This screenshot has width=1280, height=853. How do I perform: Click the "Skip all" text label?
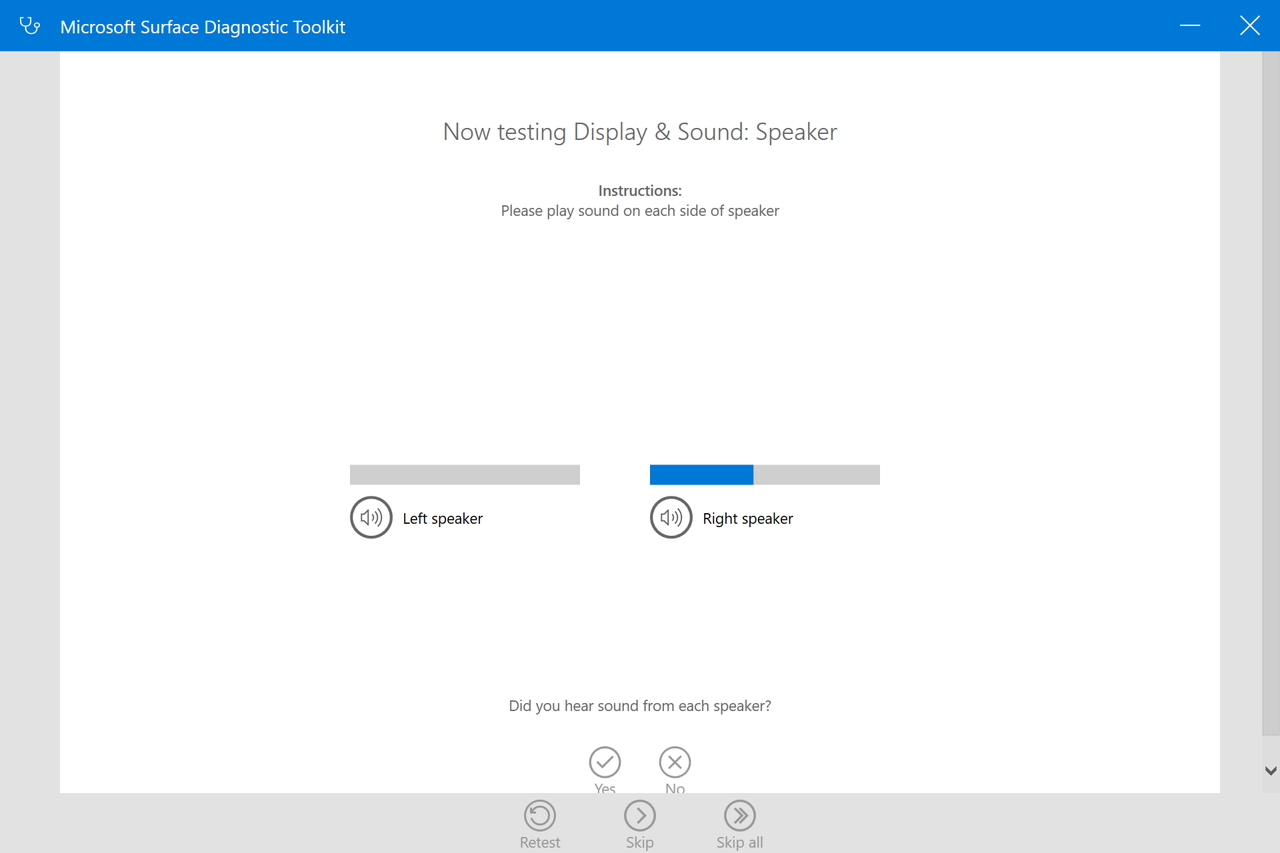(740, 843)
